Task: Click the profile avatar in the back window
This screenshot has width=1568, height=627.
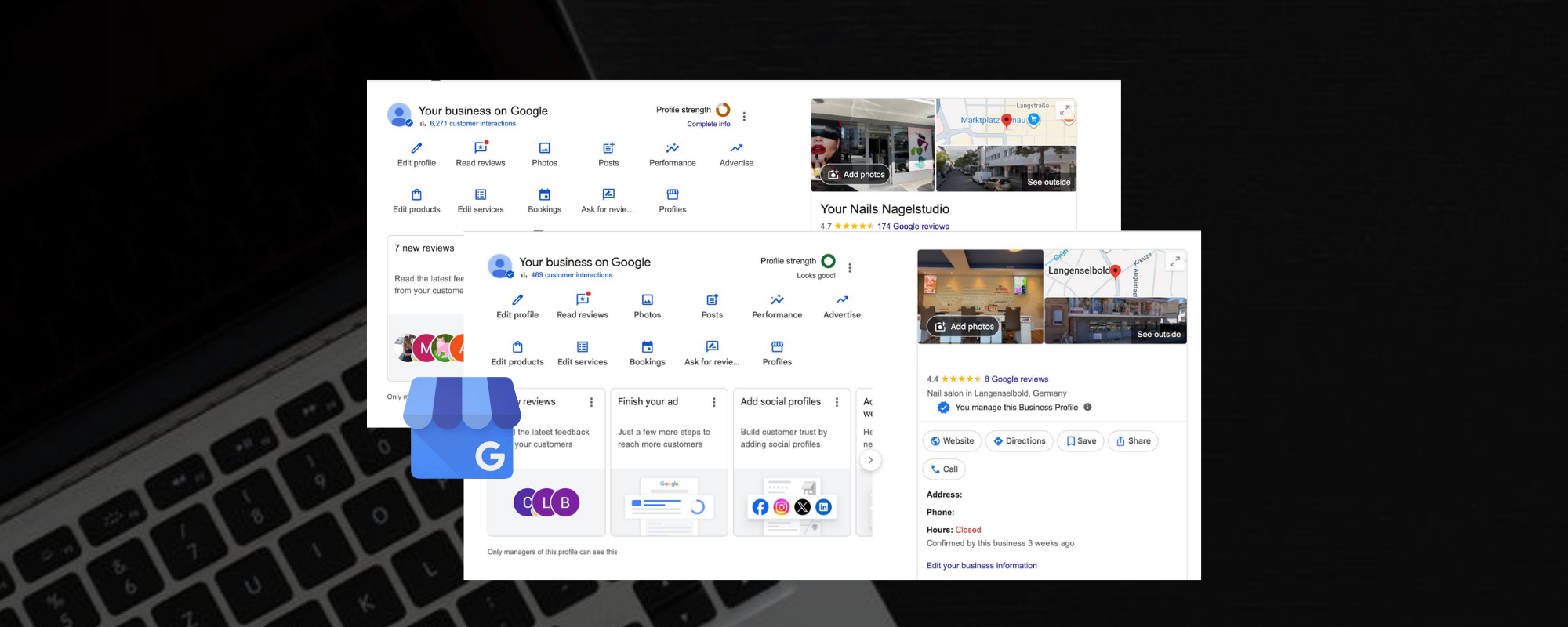Action: (400, 114)
